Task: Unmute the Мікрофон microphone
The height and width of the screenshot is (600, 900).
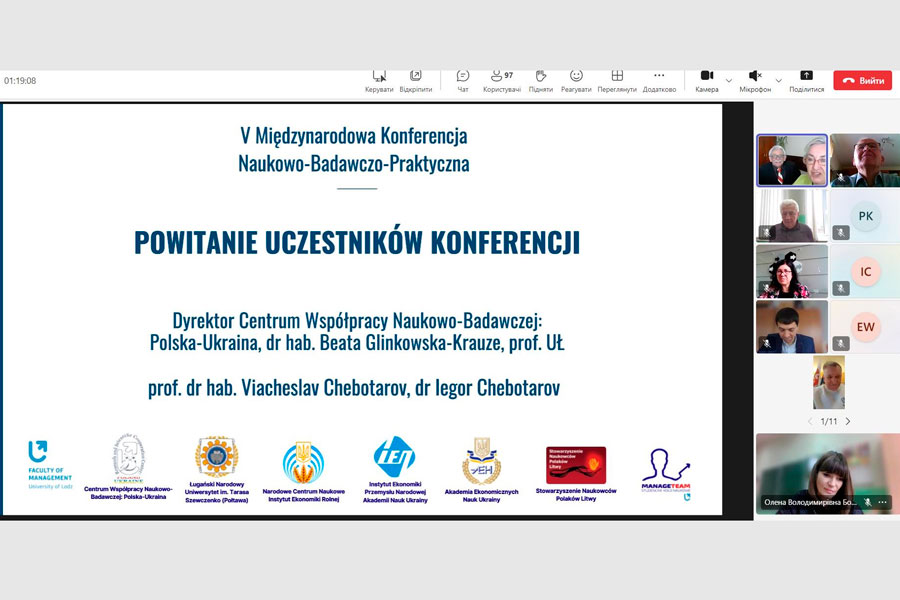Action: [755, 81]
